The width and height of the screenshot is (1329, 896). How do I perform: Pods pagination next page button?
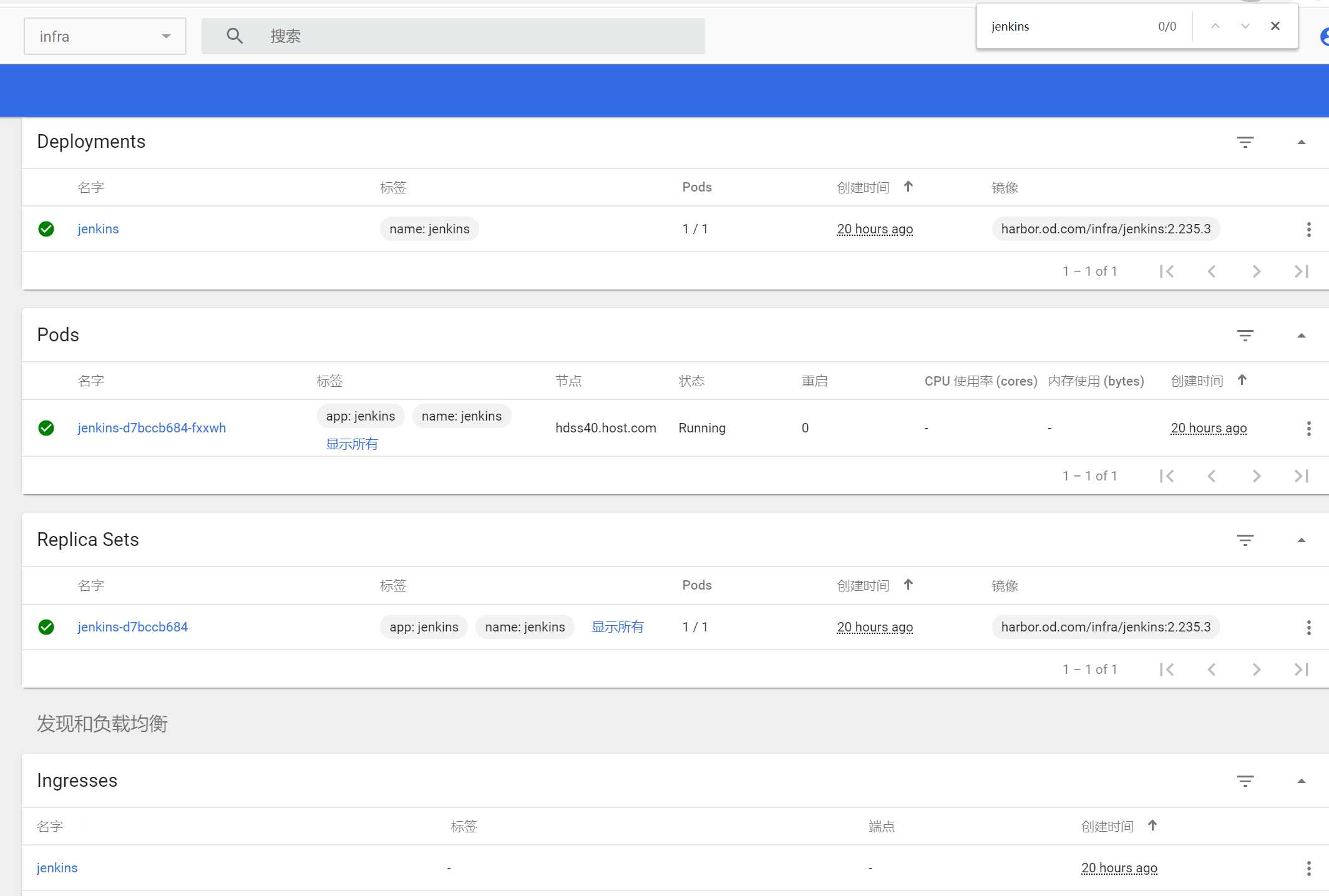pos(1256,476)
